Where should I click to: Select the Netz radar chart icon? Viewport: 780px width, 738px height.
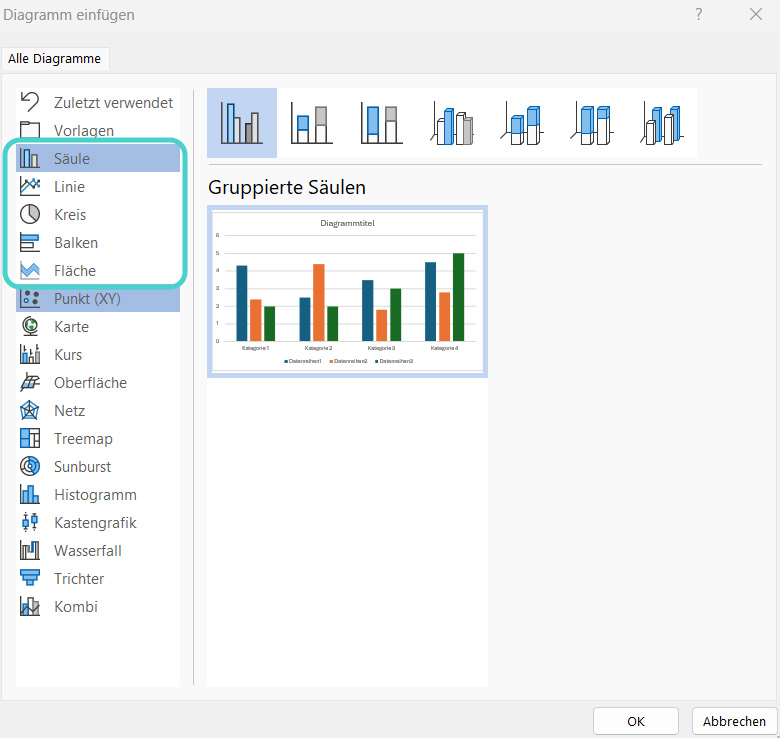30,410
